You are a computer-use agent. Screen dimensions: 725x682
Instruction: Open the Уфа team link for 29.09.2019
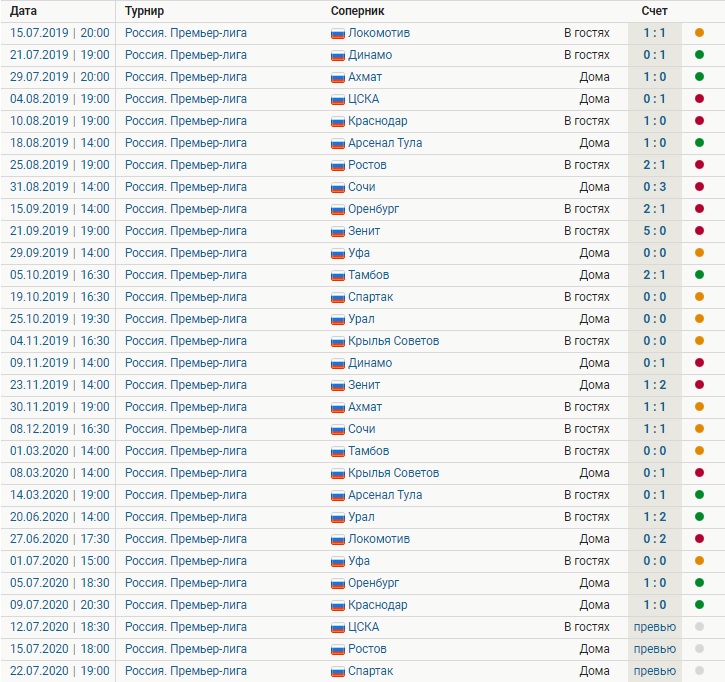click(x=359, y=253)
